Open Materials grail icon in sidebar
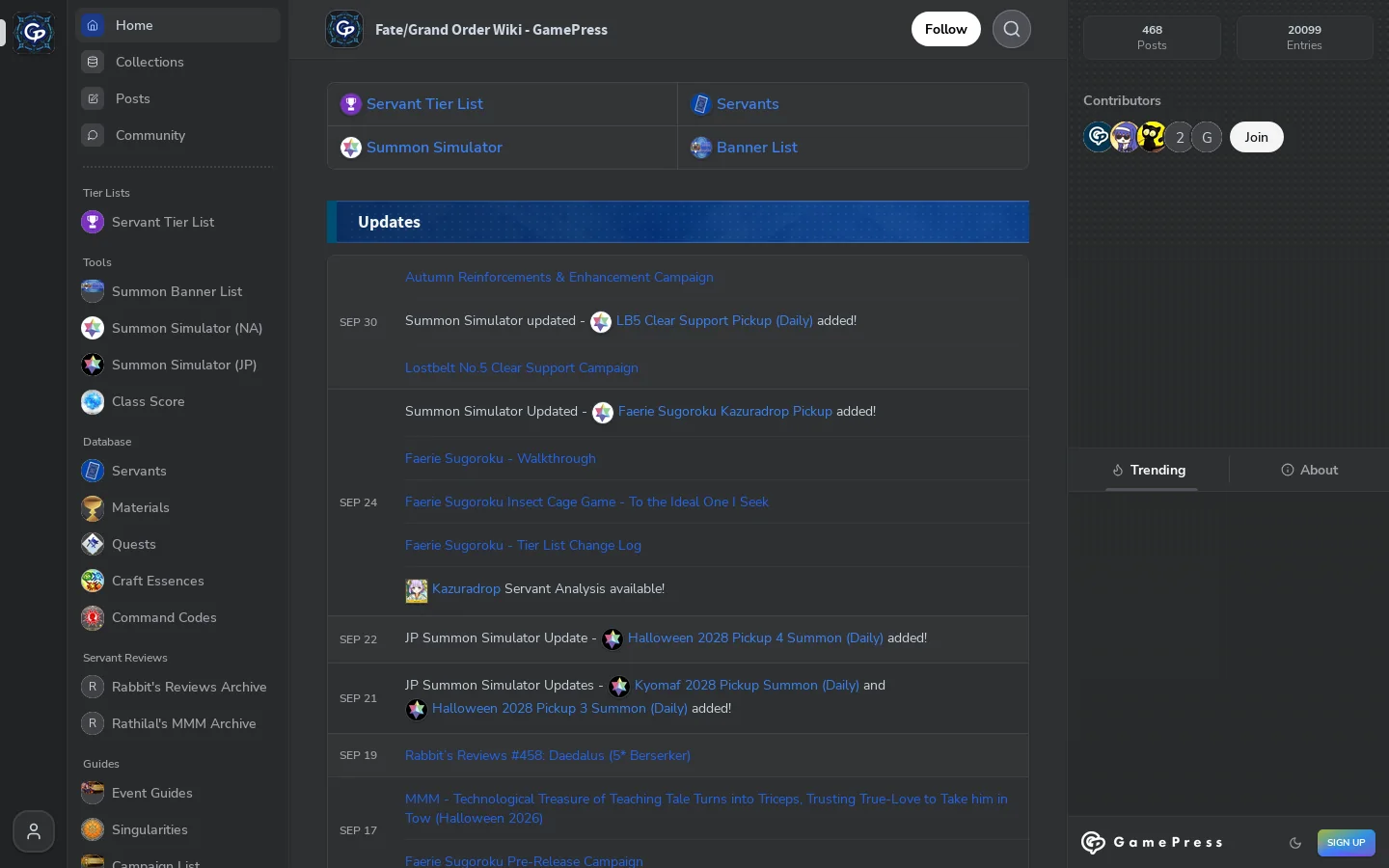The height and width of the screenshot is (868, 1389). click(x=93, y=507)
